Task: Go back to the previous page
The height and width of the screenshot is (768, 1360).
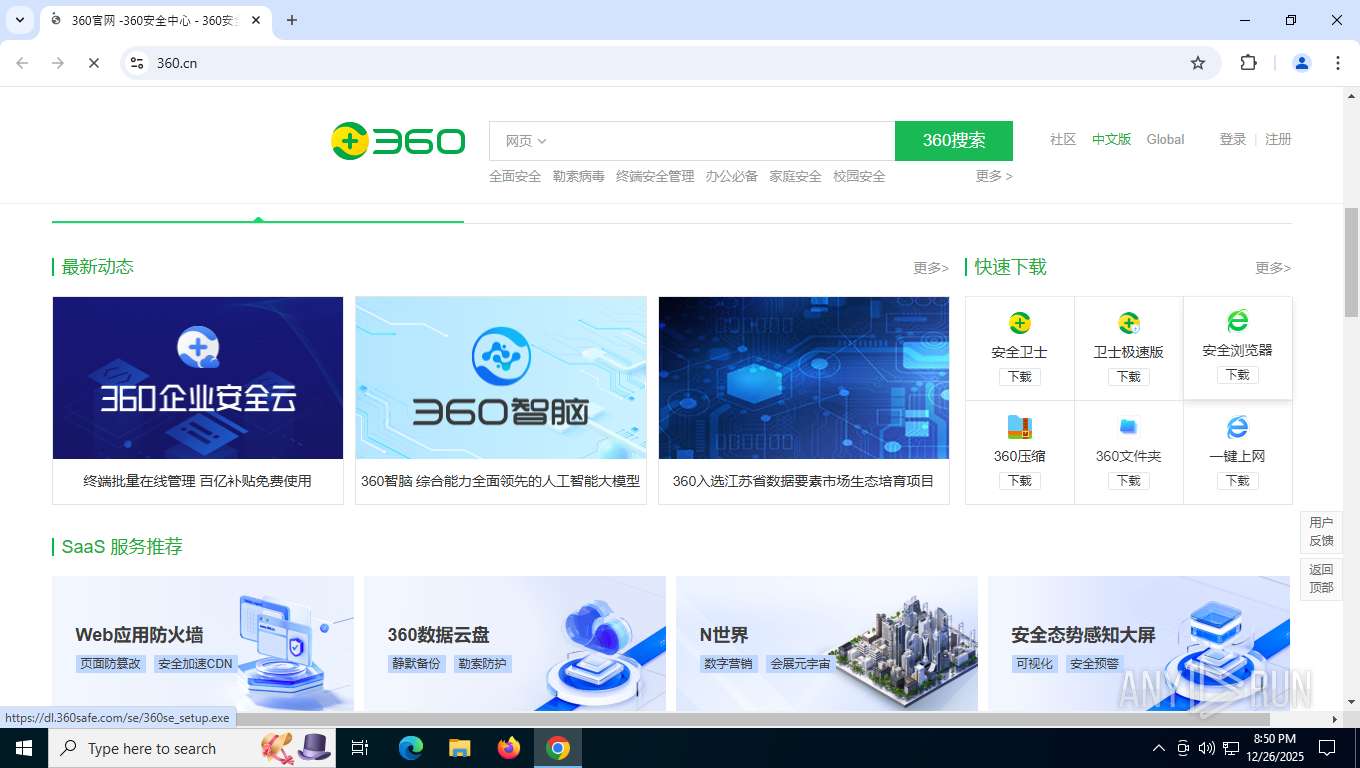Action: (x=22, y=63)
